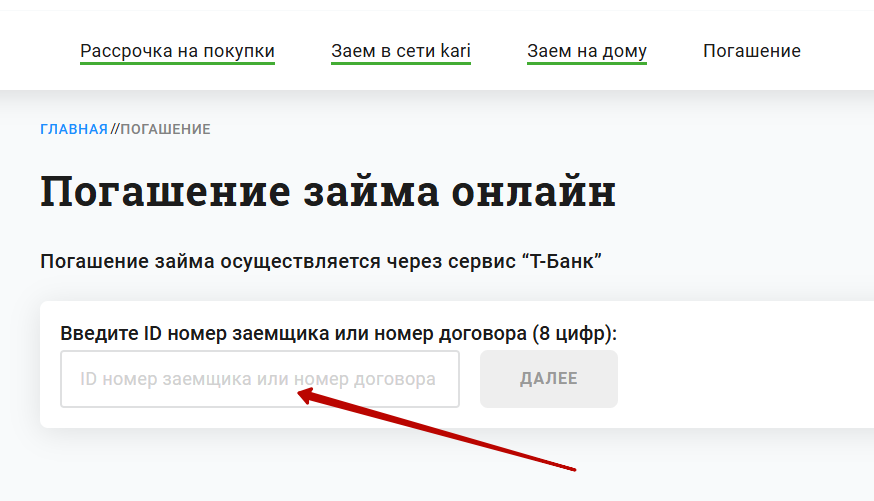Click the ПОГАШЕНИЕ breadcrumb item
This screenshot has width=874, height=501.
coord(166,129)
